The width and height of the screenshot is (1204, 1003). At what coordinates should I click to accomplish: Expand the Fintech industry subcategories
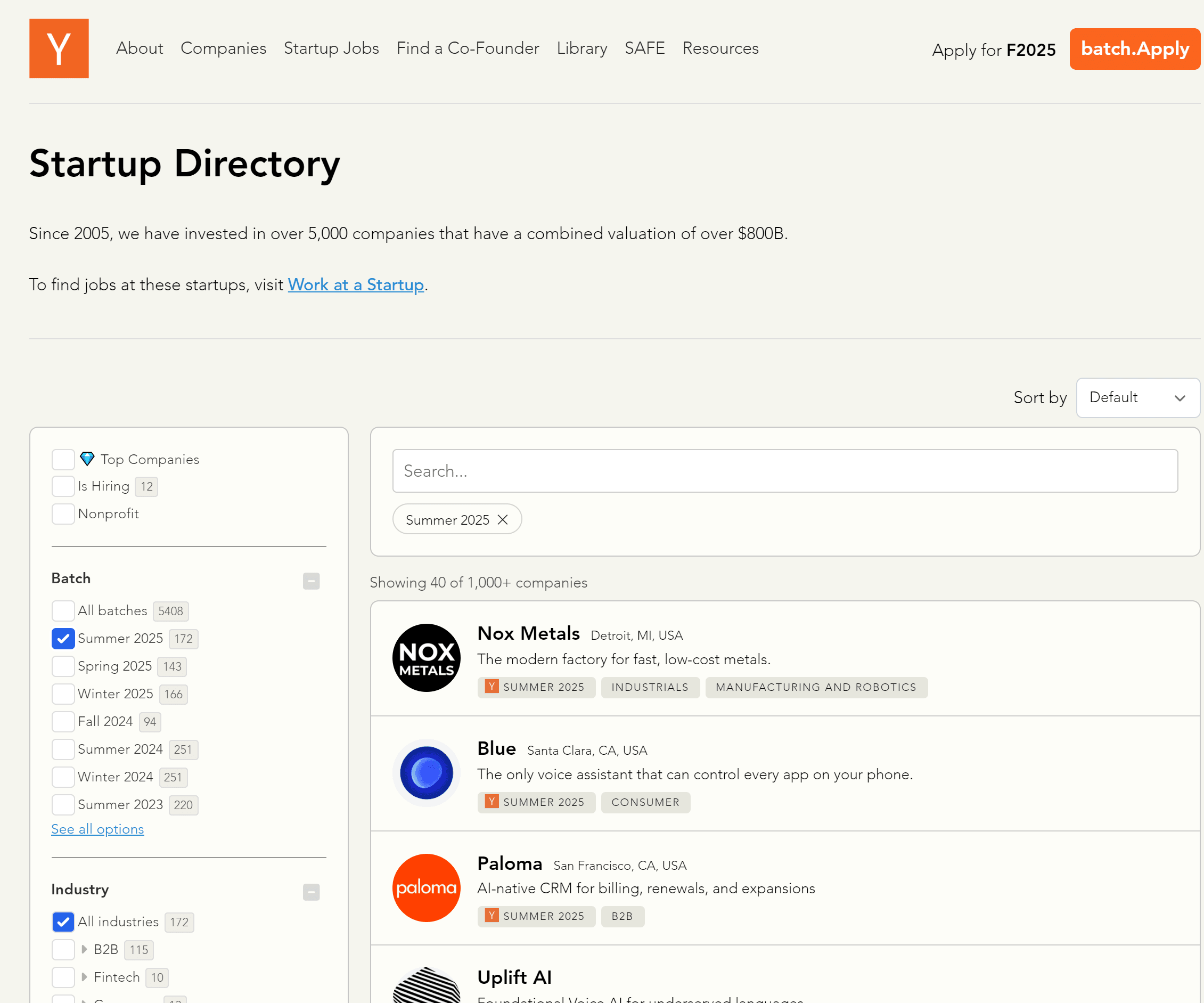84,976
